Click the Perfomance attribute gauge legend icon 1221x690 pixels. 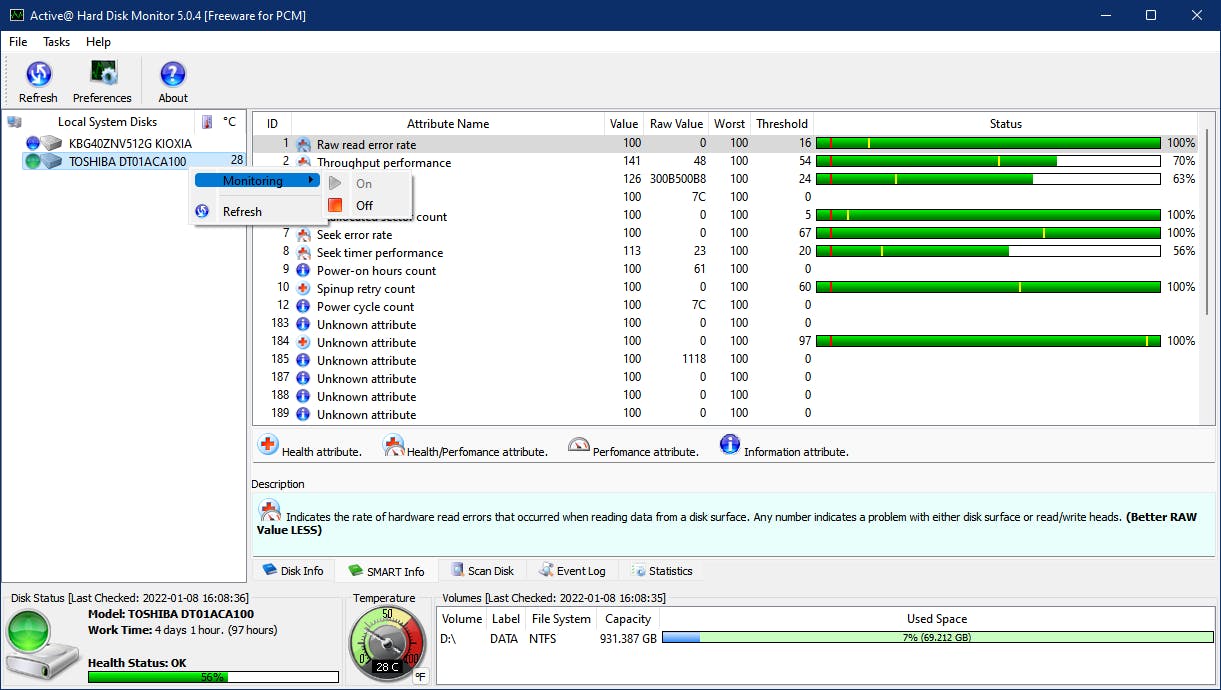click(x=579, y=446)
